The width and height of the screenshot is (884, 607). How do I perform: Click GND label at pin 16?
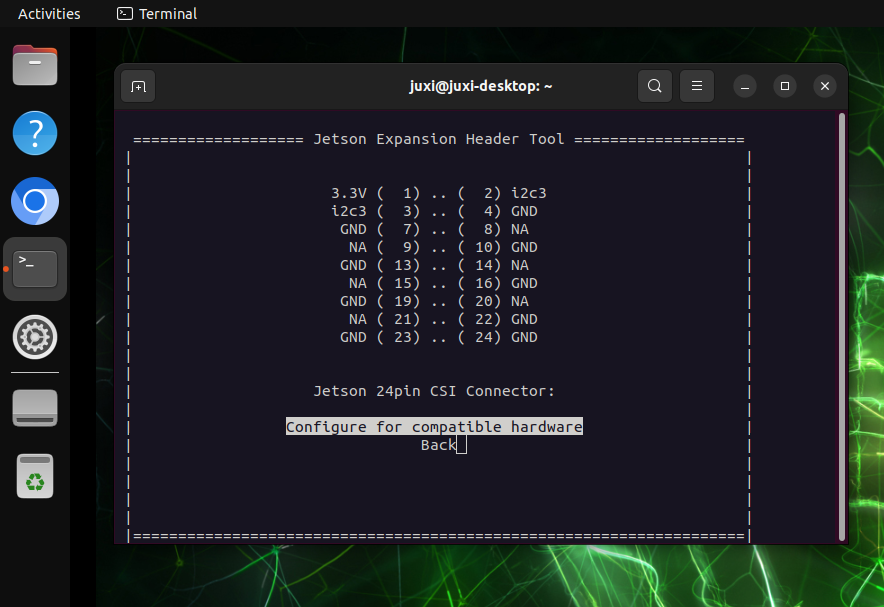(524, 283)
